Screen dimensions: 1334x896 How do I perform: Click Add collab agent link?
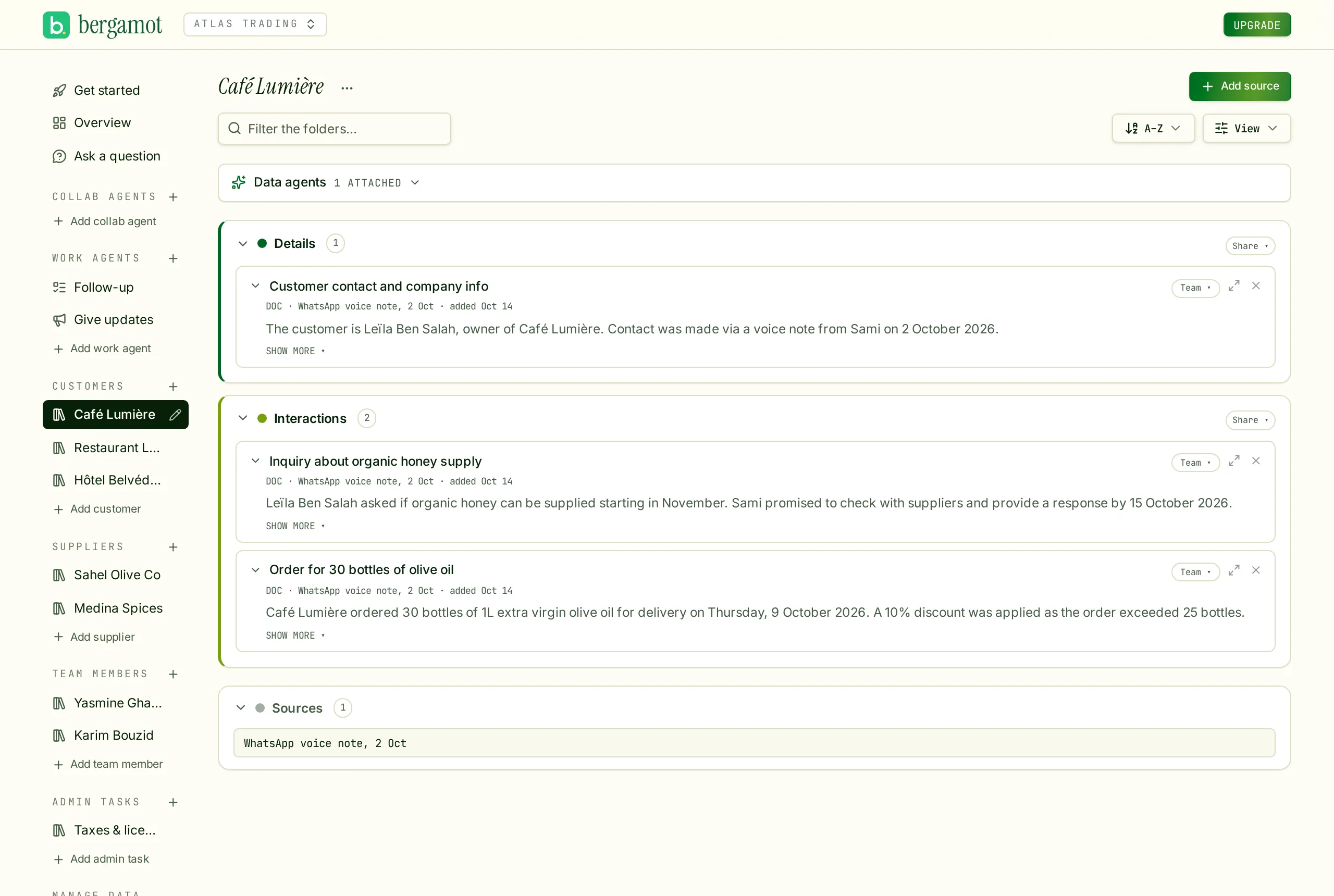click(105, 221)
